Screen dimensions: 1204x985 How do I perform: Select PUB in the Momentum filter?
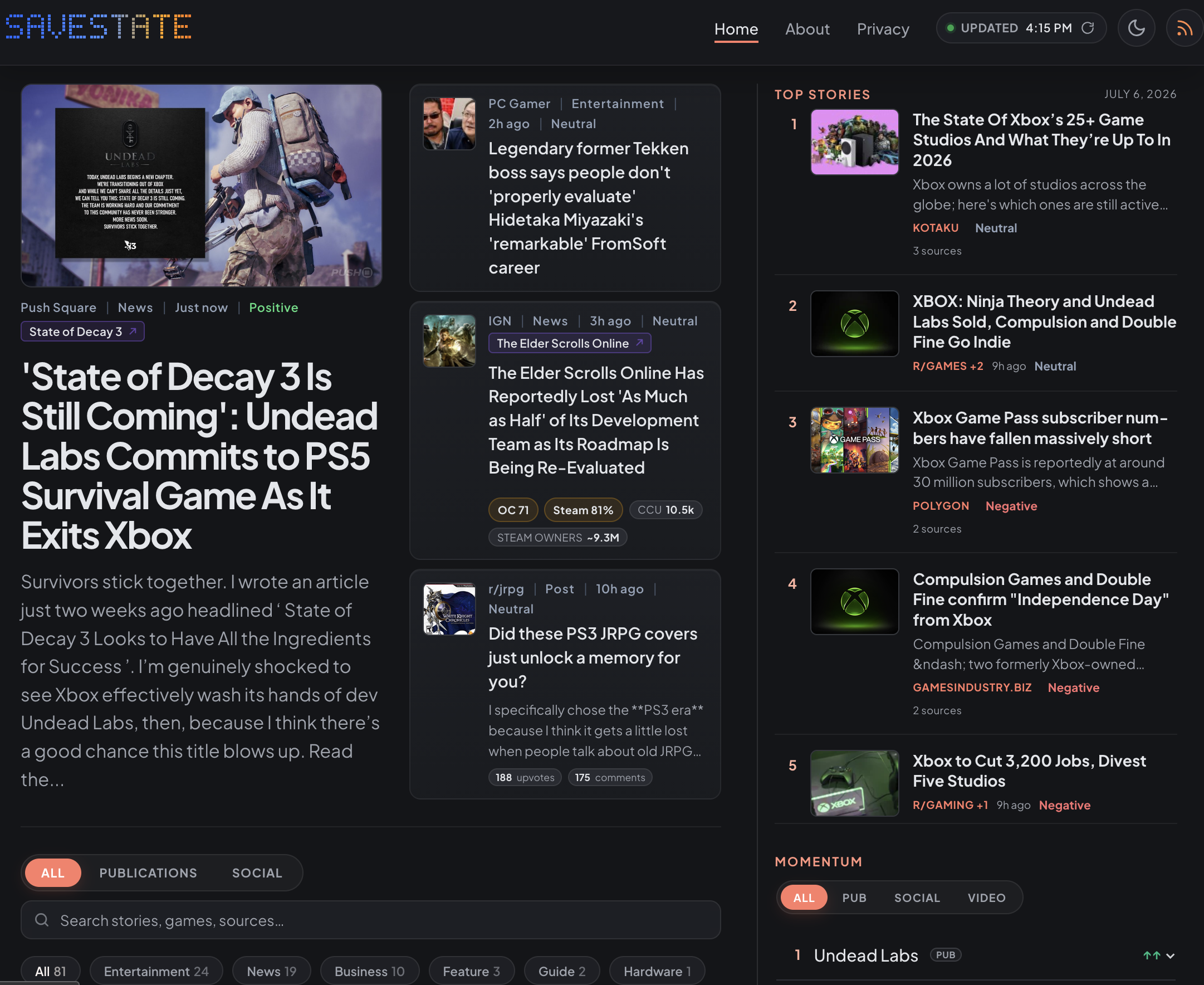854,898
